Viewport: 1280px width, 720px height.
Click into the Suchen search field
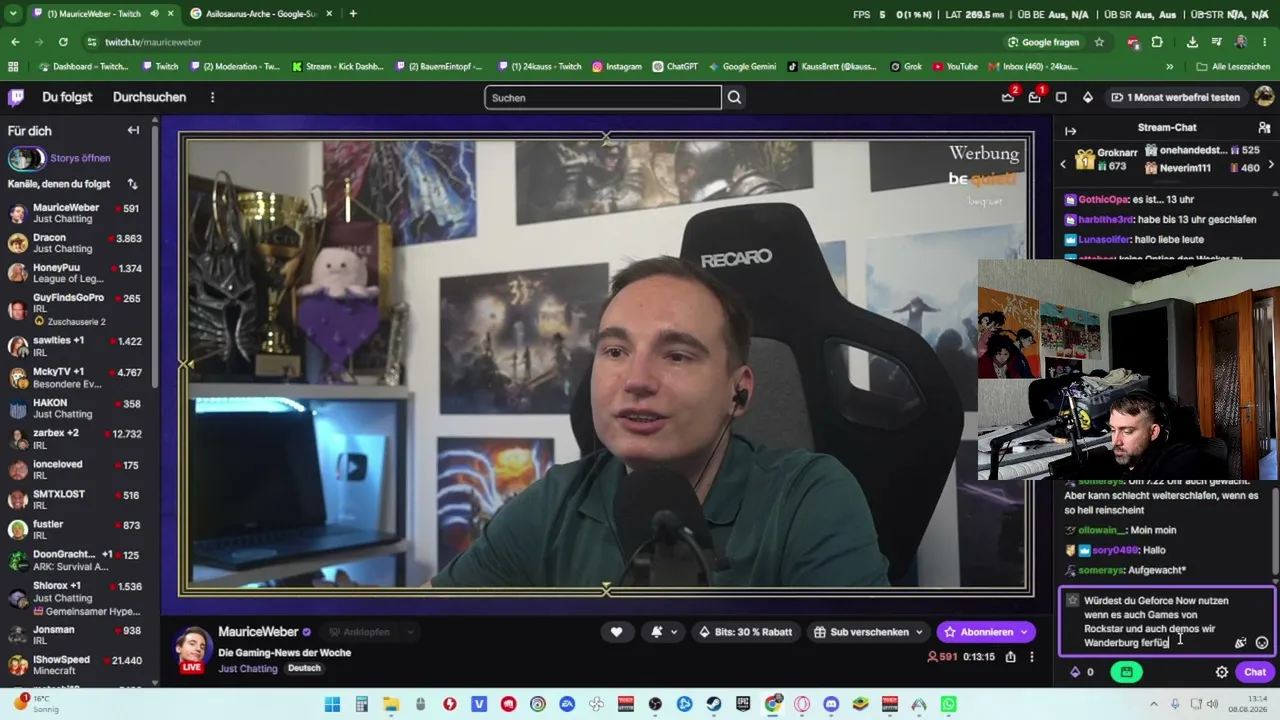pos(603,97)
